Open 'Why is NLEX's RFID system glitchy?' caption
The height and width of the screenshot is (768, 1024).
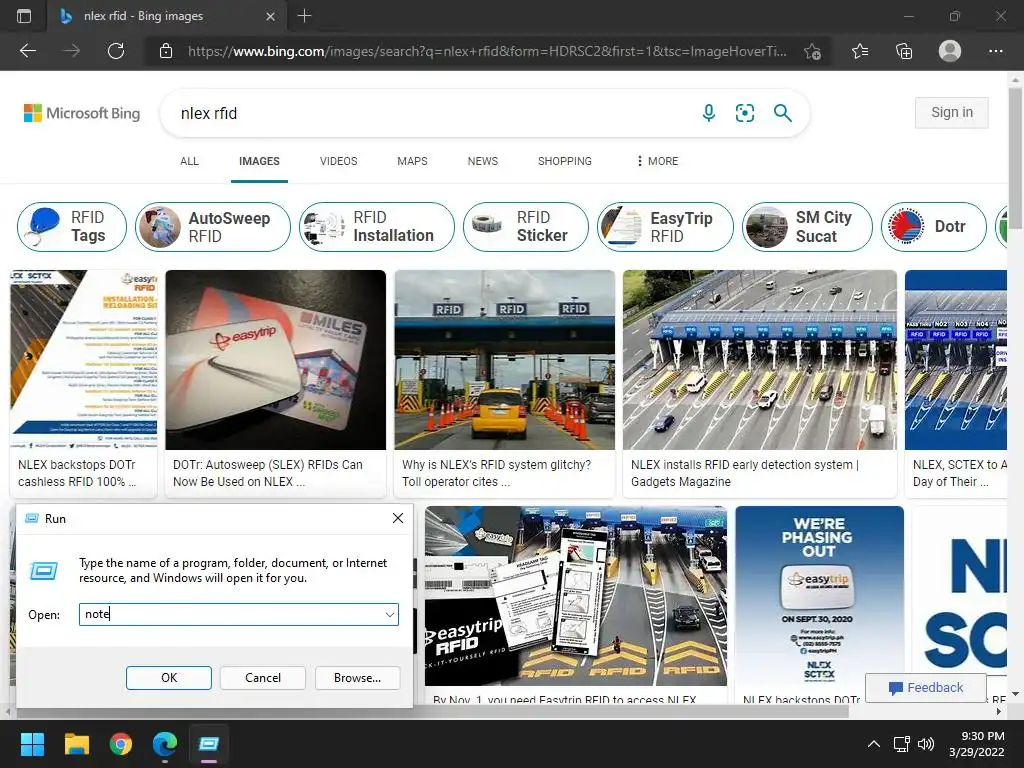[496, 473]
